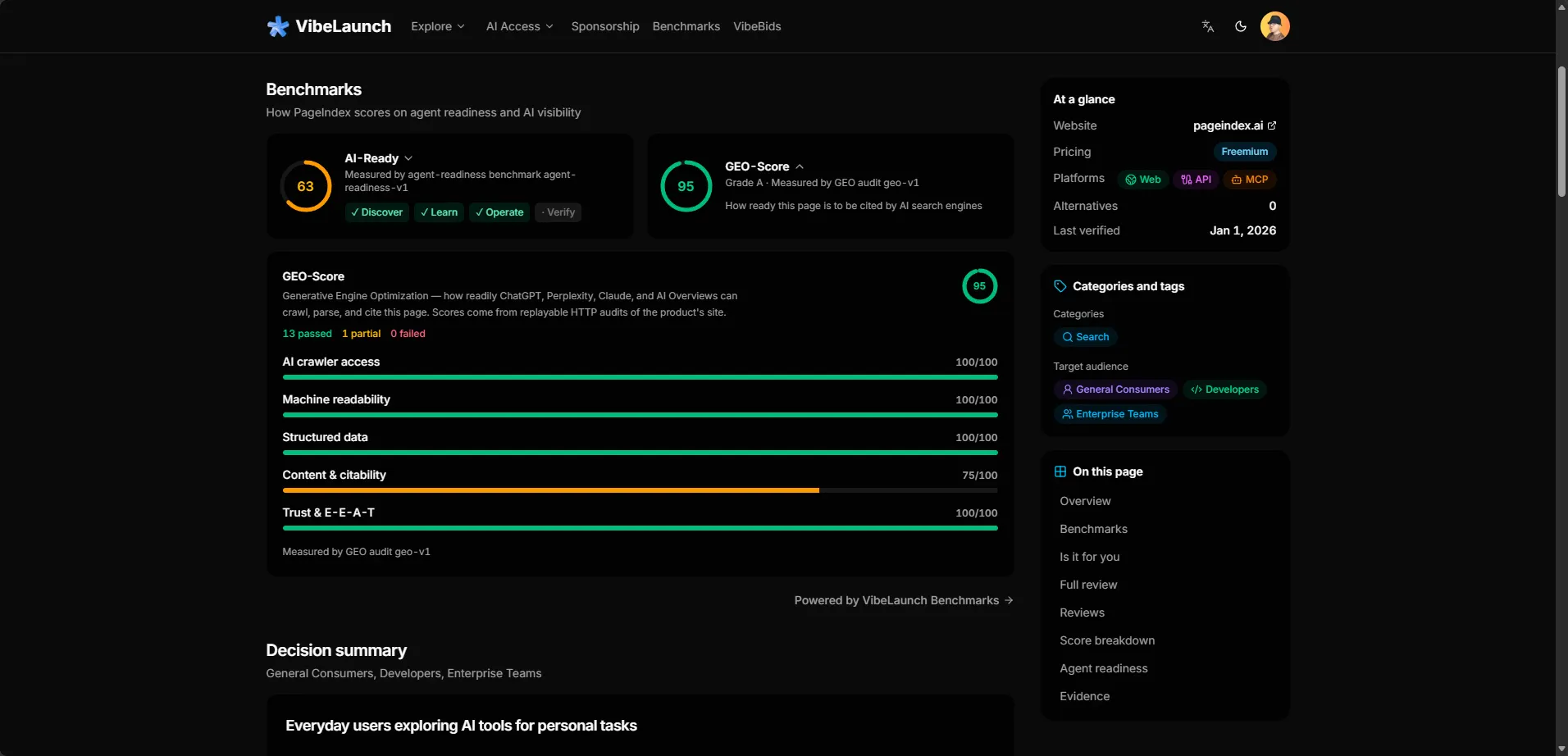
Task: Open the language translation icon
Action: [1208, 26]
